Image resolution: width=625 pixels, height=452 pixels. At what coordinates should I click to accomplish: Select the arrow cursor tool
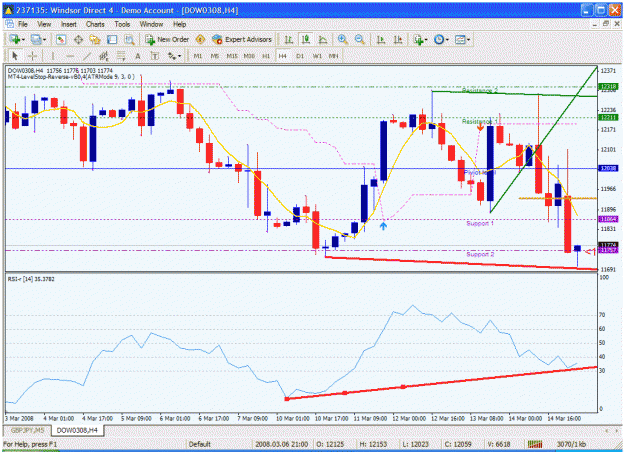point(15,56)
